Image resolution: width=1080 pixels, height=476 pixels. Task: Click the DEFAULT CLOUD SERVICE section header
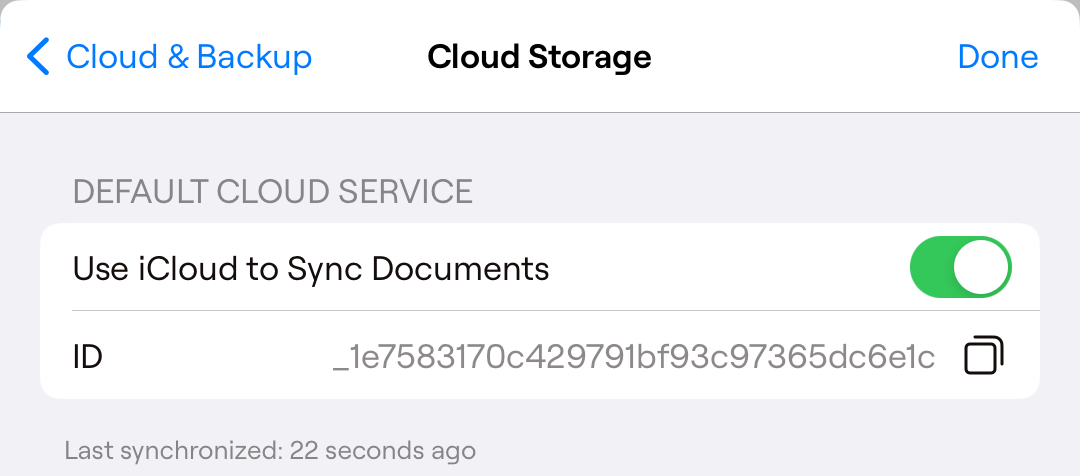[273, 192]
